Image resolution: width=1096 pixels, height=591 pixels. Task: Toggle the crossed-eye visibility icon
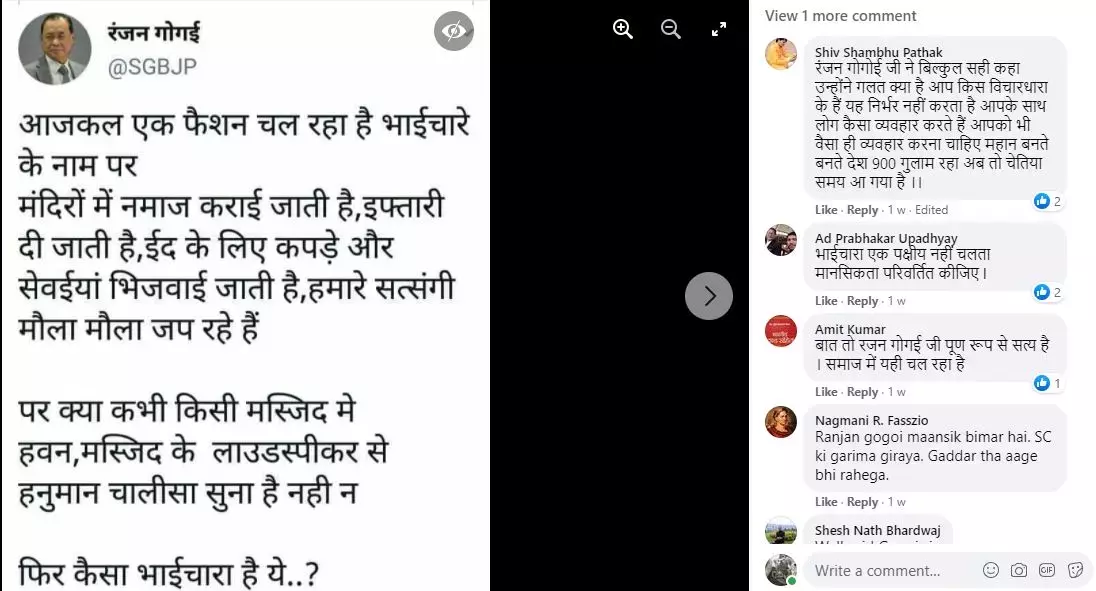[x=454, y=31]
